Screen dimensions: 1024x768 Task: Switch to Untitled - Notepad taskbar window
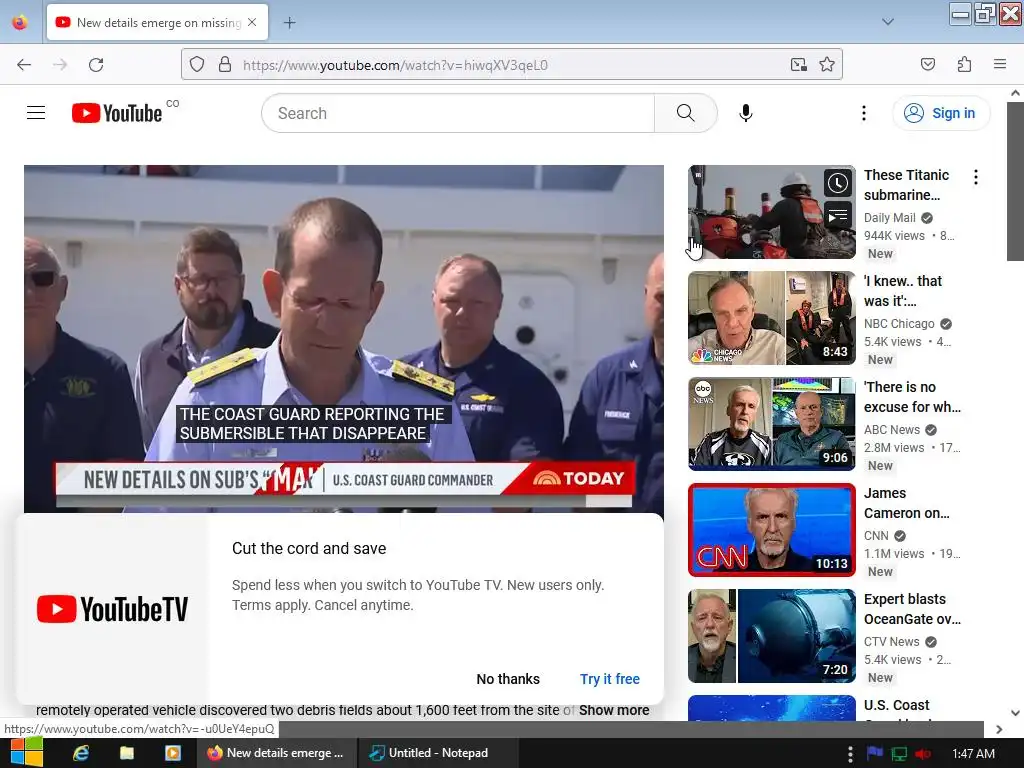(438, 753)
